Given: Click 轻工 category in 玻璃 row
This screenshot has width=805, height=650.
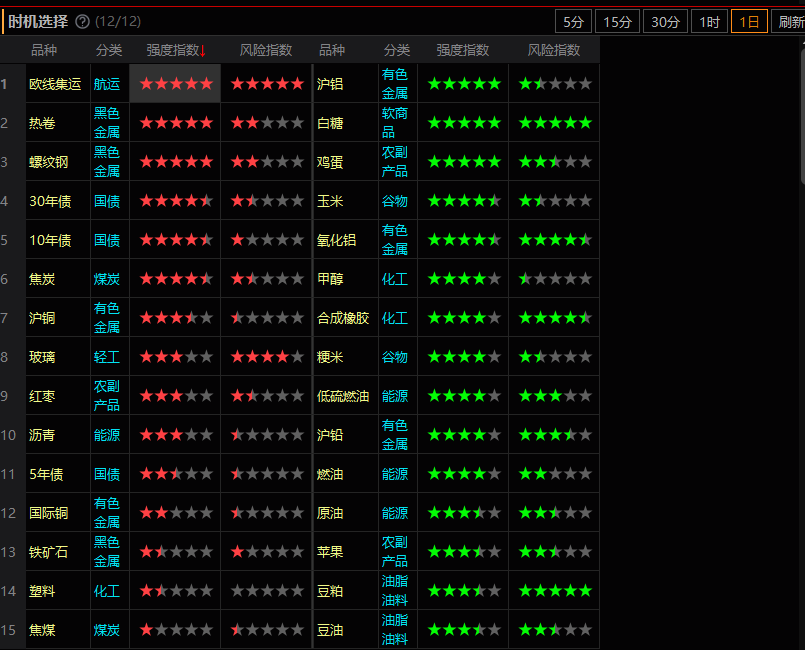Looking at the screenshot, I should click(x=107, y=357).
